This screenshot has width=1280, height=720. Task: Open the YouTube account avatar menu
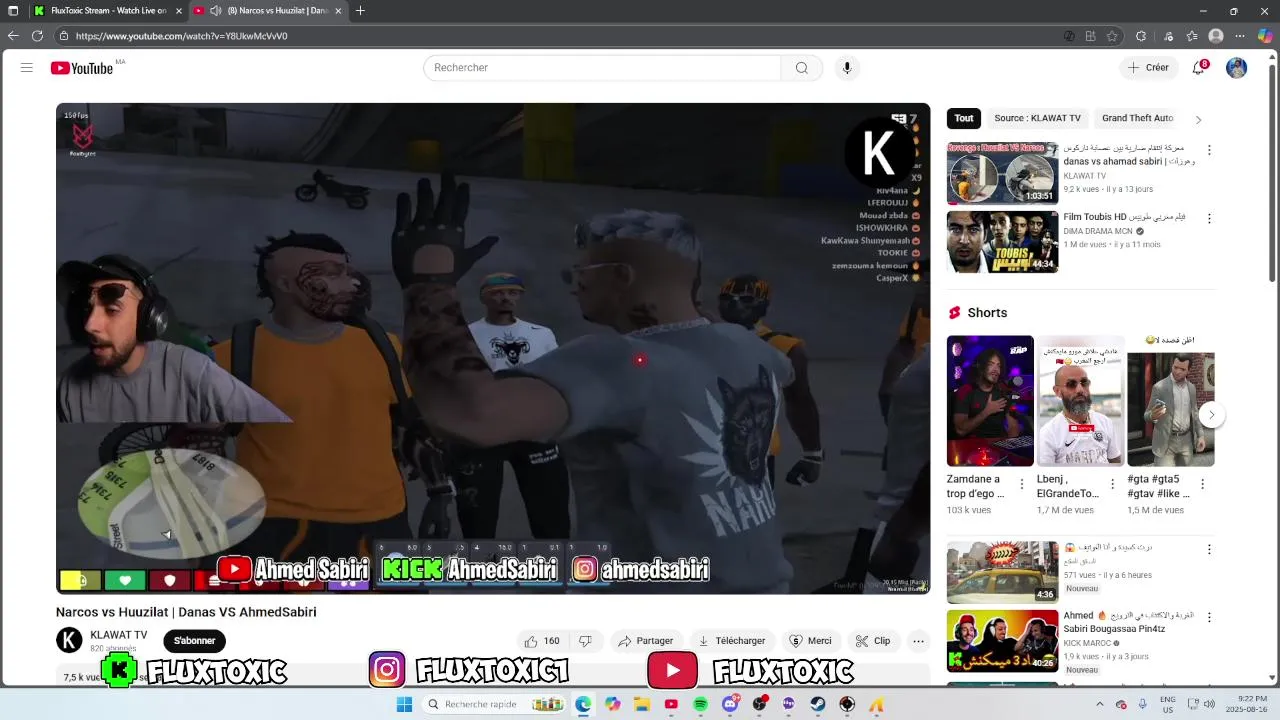pos(1237,68)
